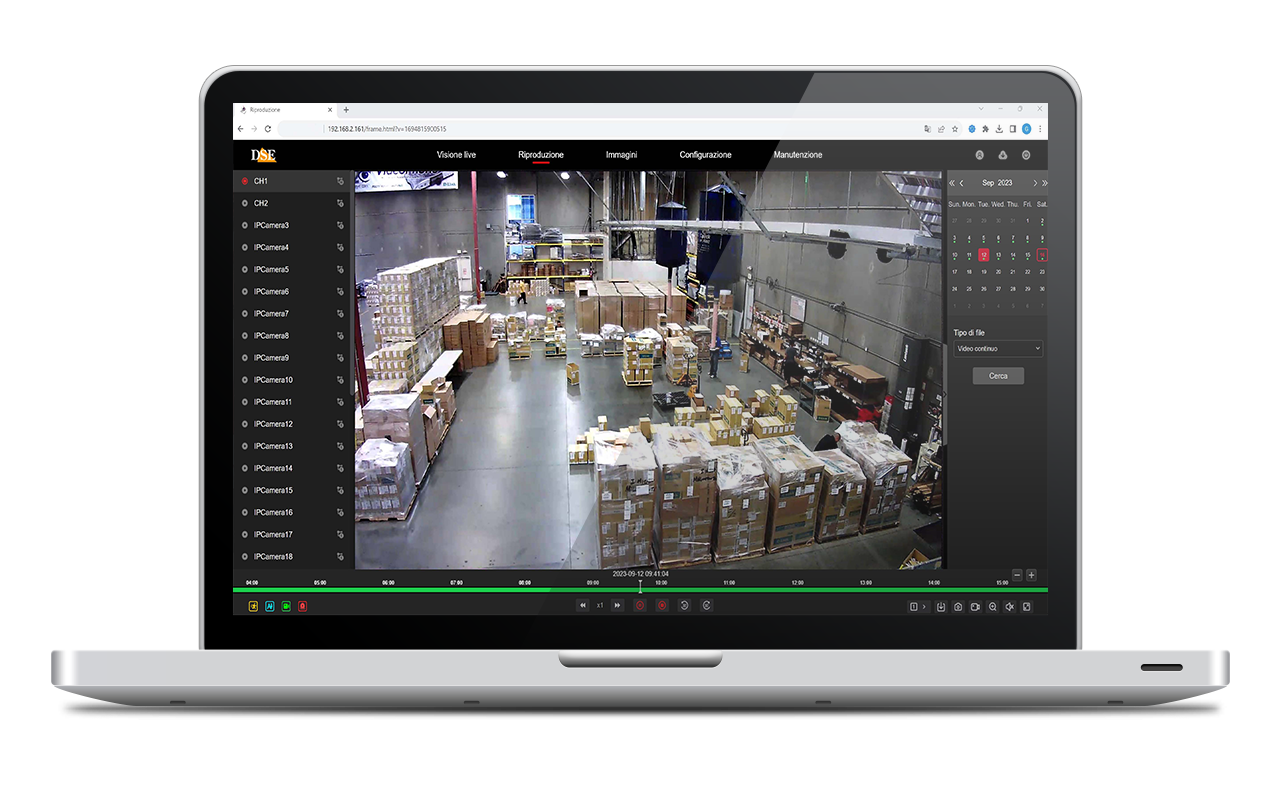
Task: Click the alarm notification icon top right
Action: coord(1003,155)
